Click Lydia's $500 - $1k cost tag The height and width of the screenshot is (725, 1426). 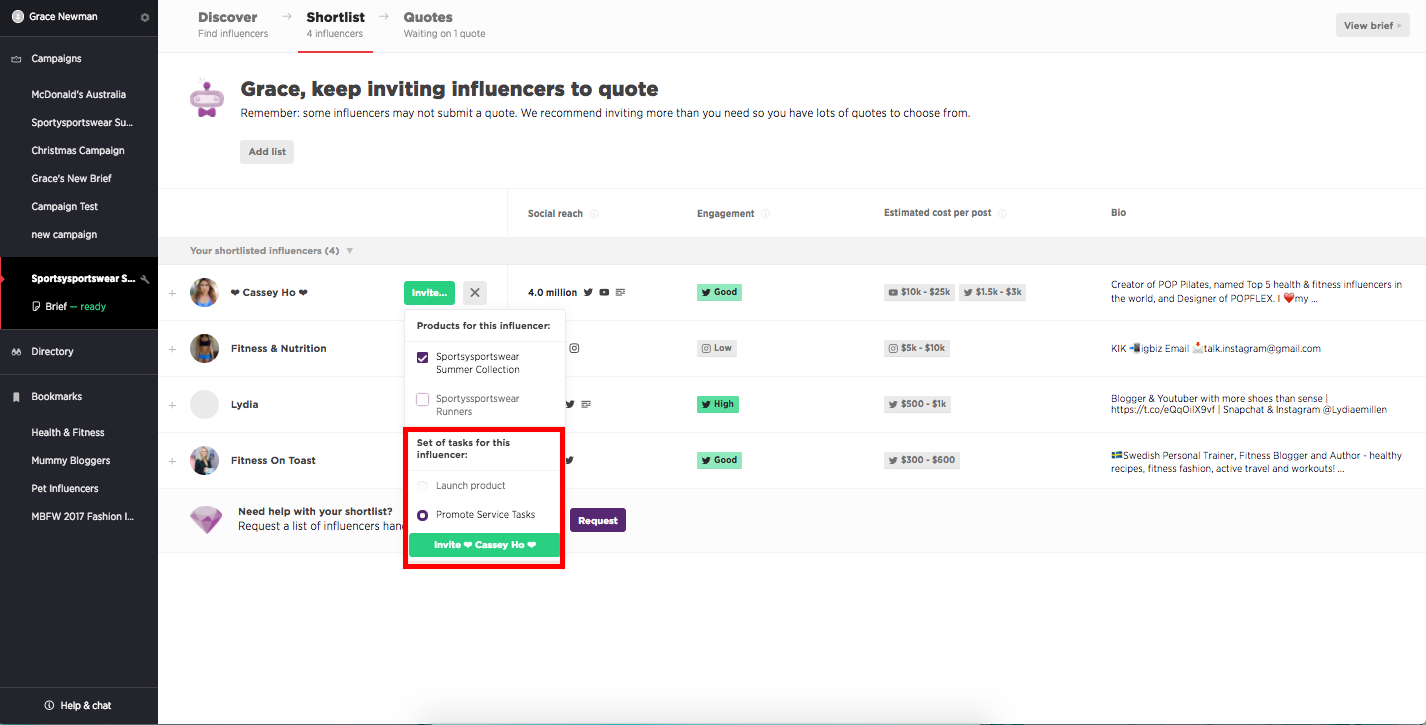tap(917, 404)
